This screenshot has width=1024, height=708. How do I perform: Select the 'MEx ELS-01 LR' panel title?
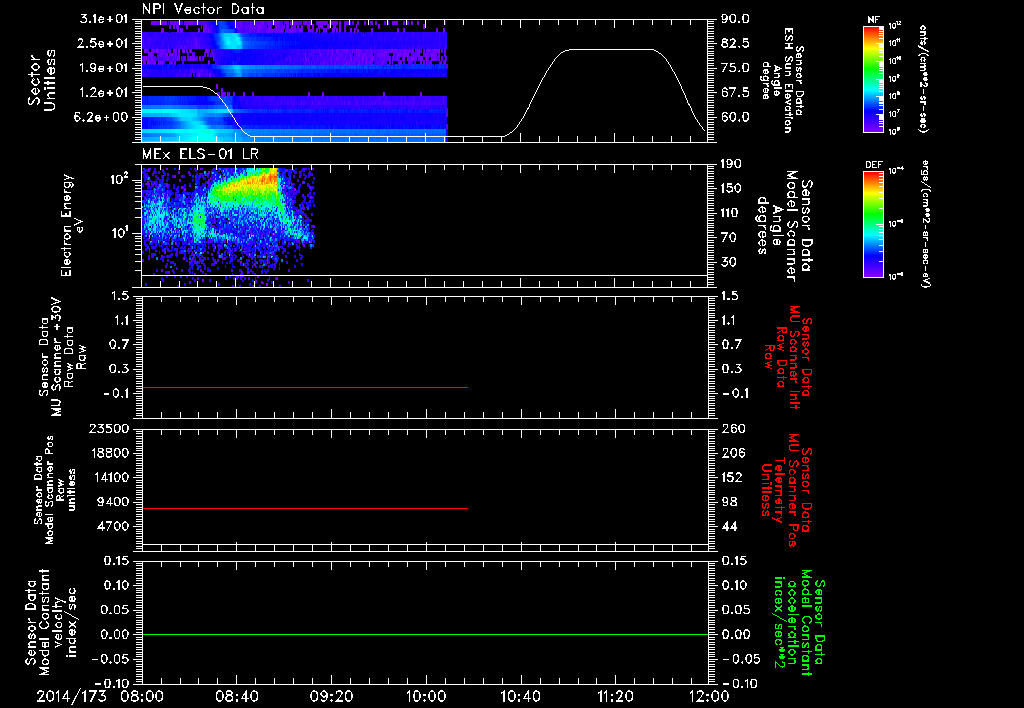tap(200, 154)
